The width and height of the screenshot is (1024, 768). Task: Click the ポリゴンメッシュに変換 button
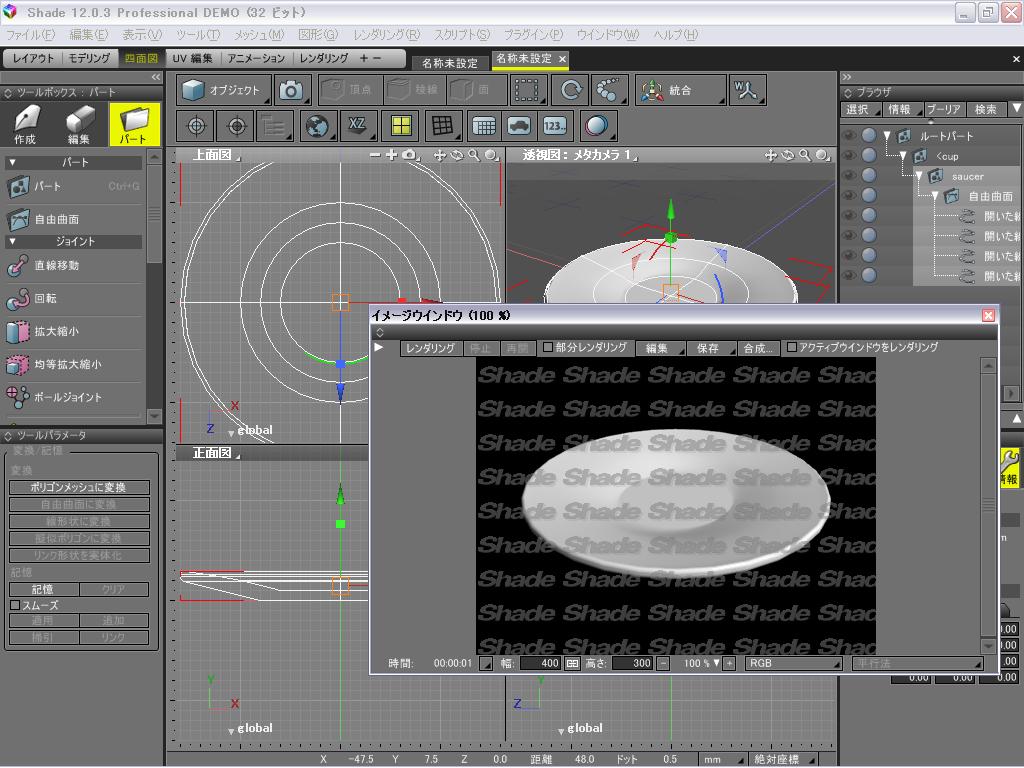78,487
